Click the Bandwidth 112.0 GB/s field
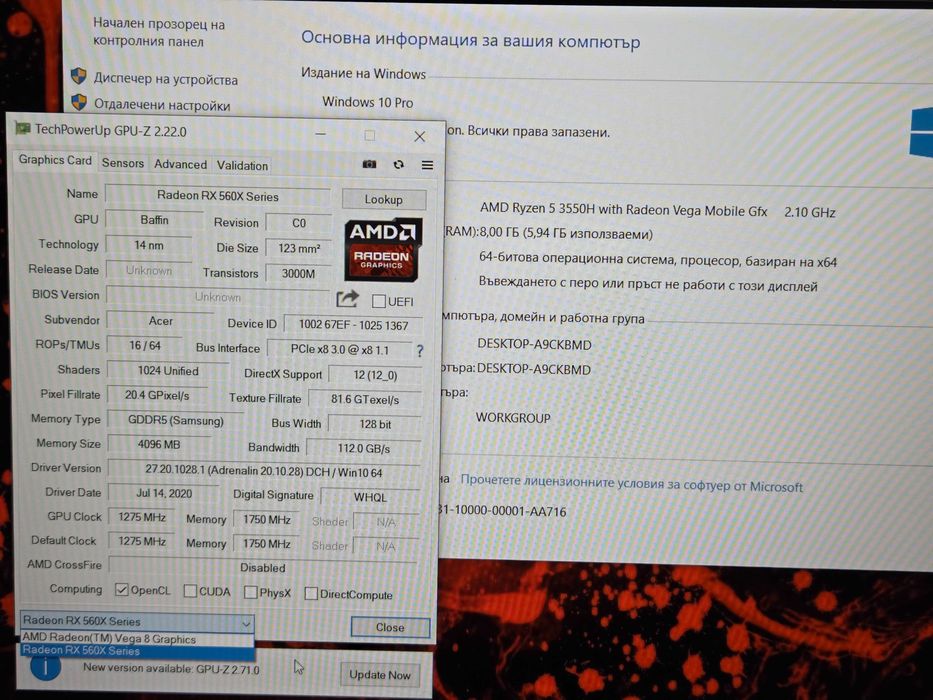The height and width of the screenshot is (700, 933). tap(364, 449)
